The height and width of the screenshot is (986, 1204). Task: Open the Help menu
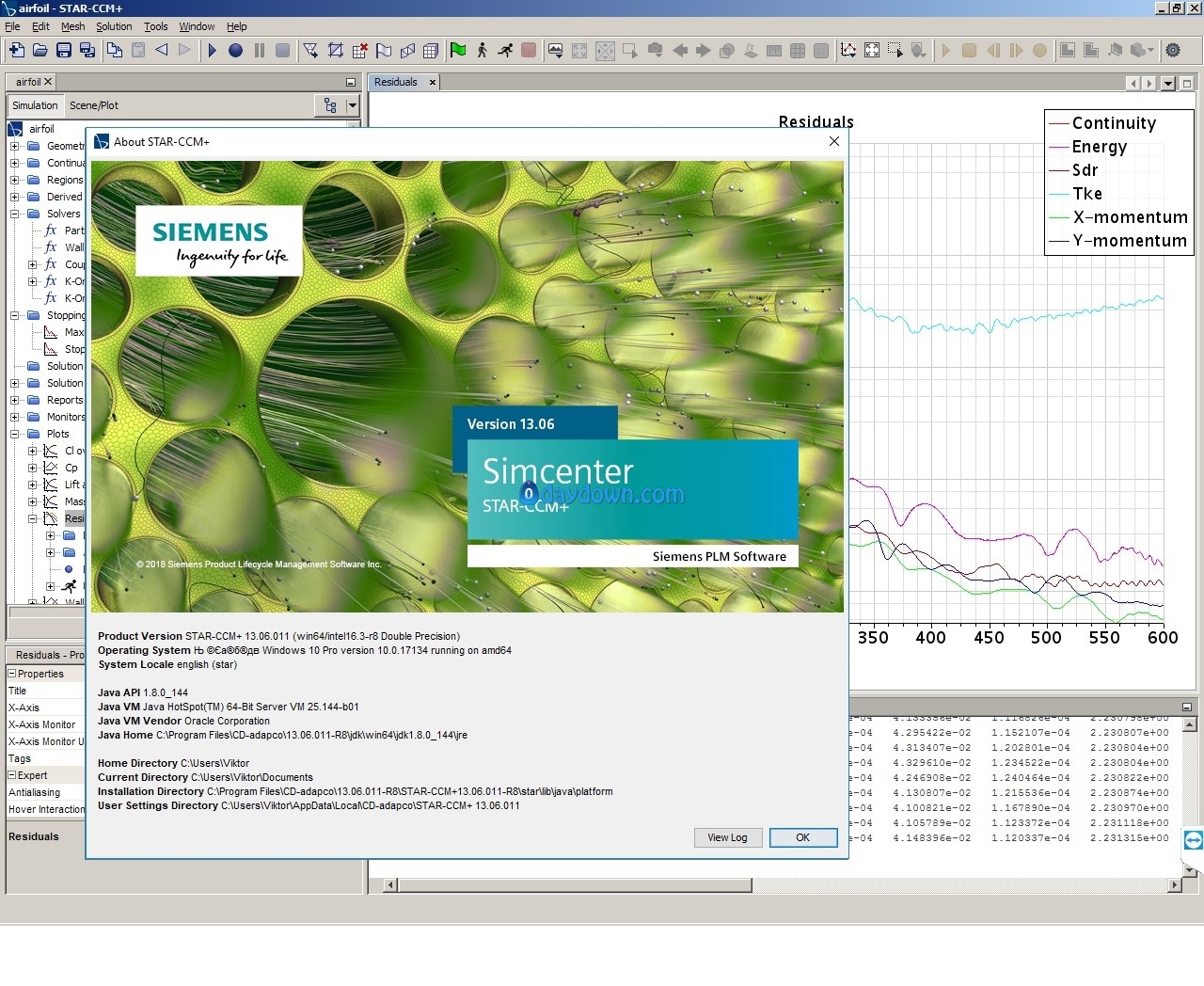[237, 26]
